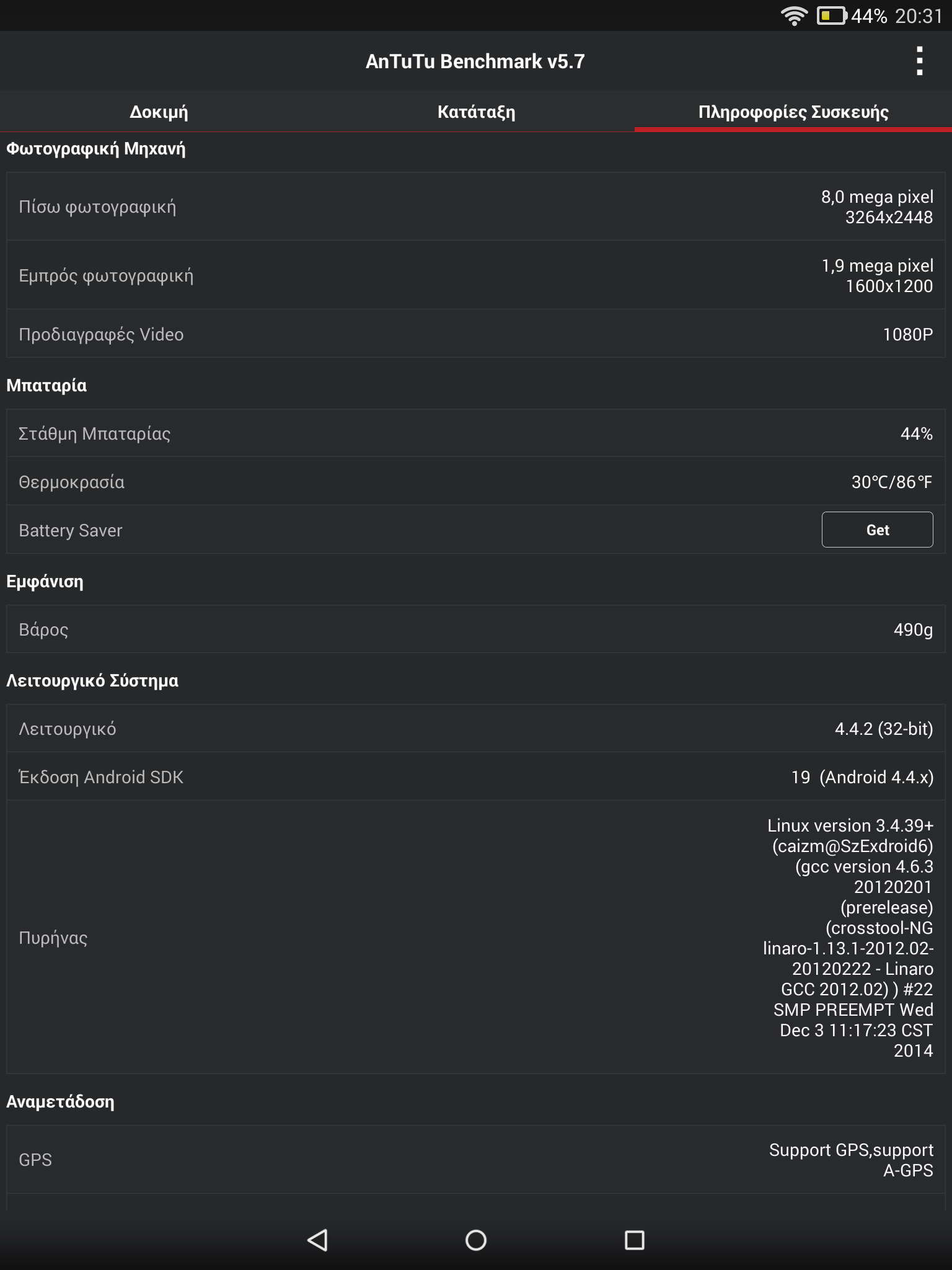Tap the Android home circle icon
Image resolution: width=952 pixels, height=1270 pixels.
point(476,1240)
